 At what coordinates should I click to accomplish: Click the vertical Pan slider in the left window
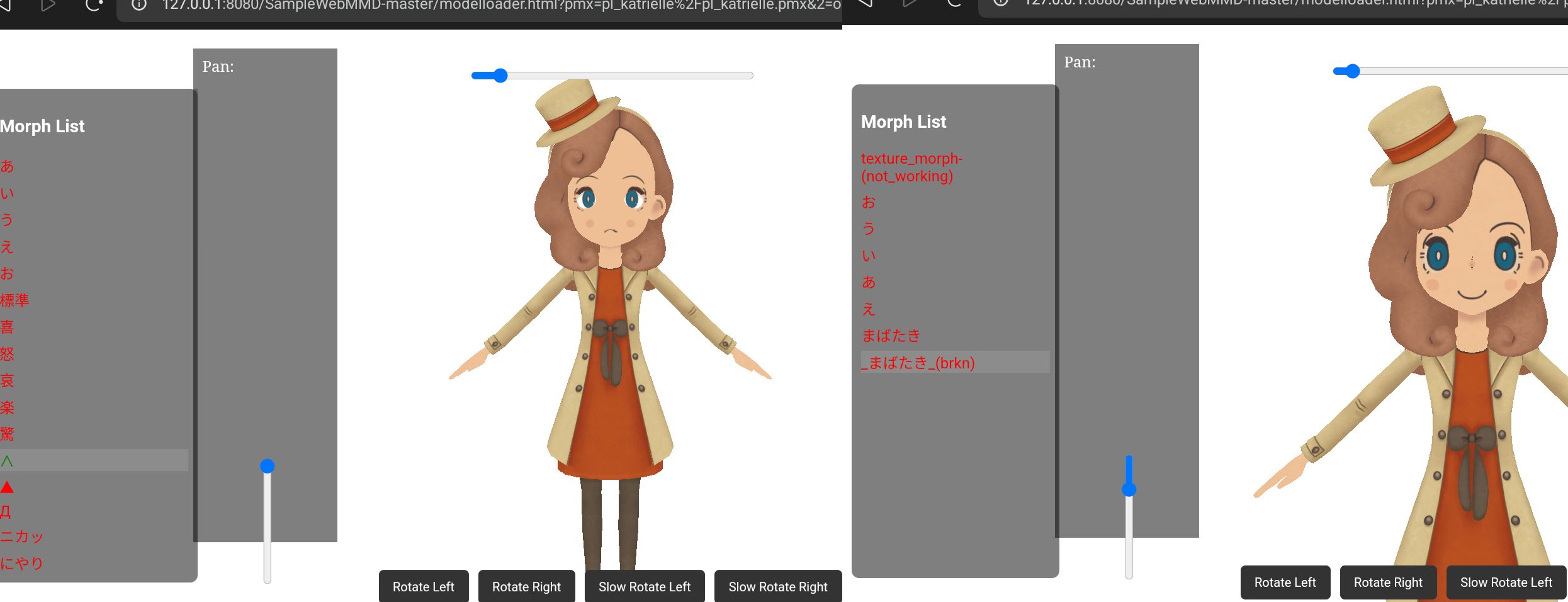point(268,521)
